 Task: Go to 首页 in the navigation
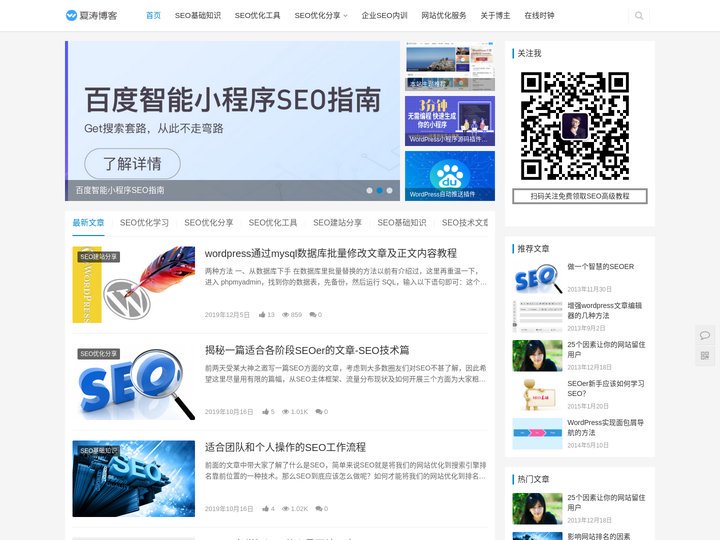coord(153,16)
